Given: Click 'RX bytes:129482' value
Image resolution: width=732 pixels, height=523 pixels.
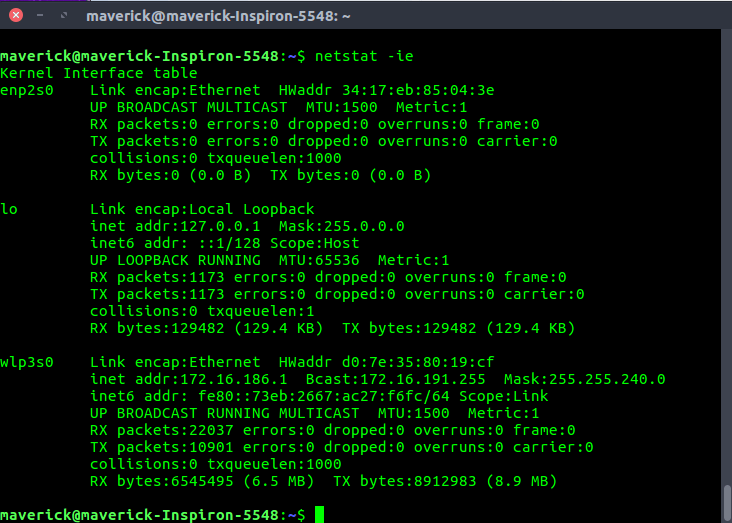Looking at the screenshot, I should (157, 328).
